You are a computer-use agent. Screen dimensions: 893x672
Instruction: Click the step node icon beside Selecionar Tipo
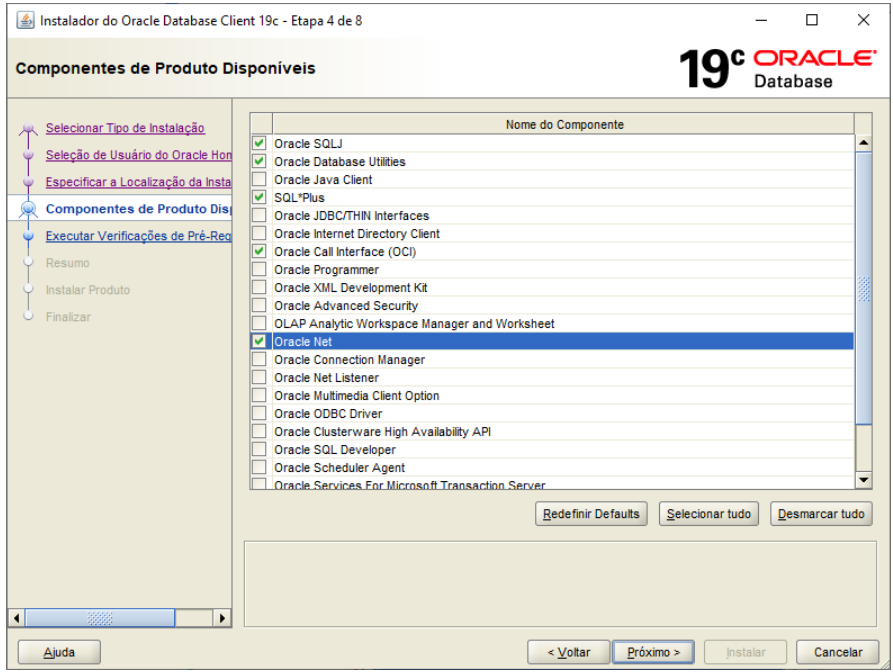coord(28,129)
